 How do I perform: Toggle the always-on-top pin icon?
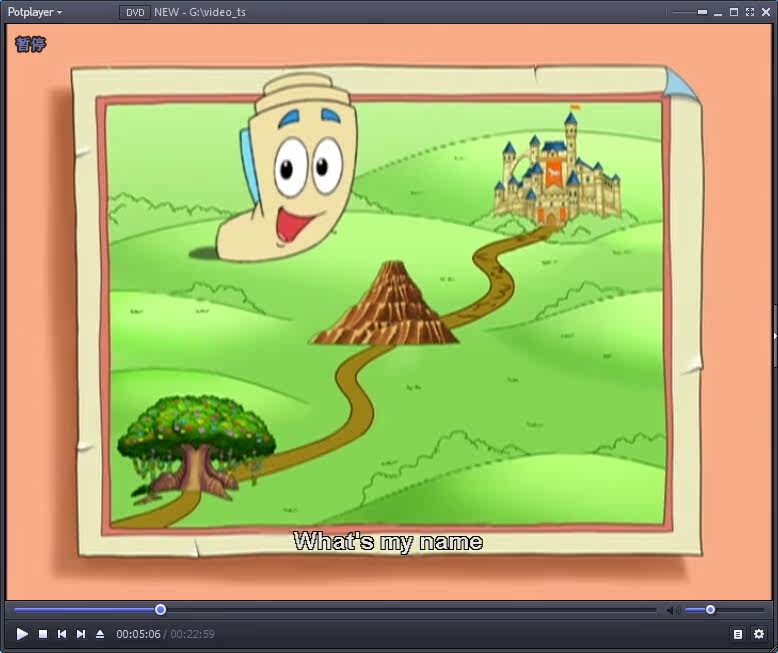(702, 12)
